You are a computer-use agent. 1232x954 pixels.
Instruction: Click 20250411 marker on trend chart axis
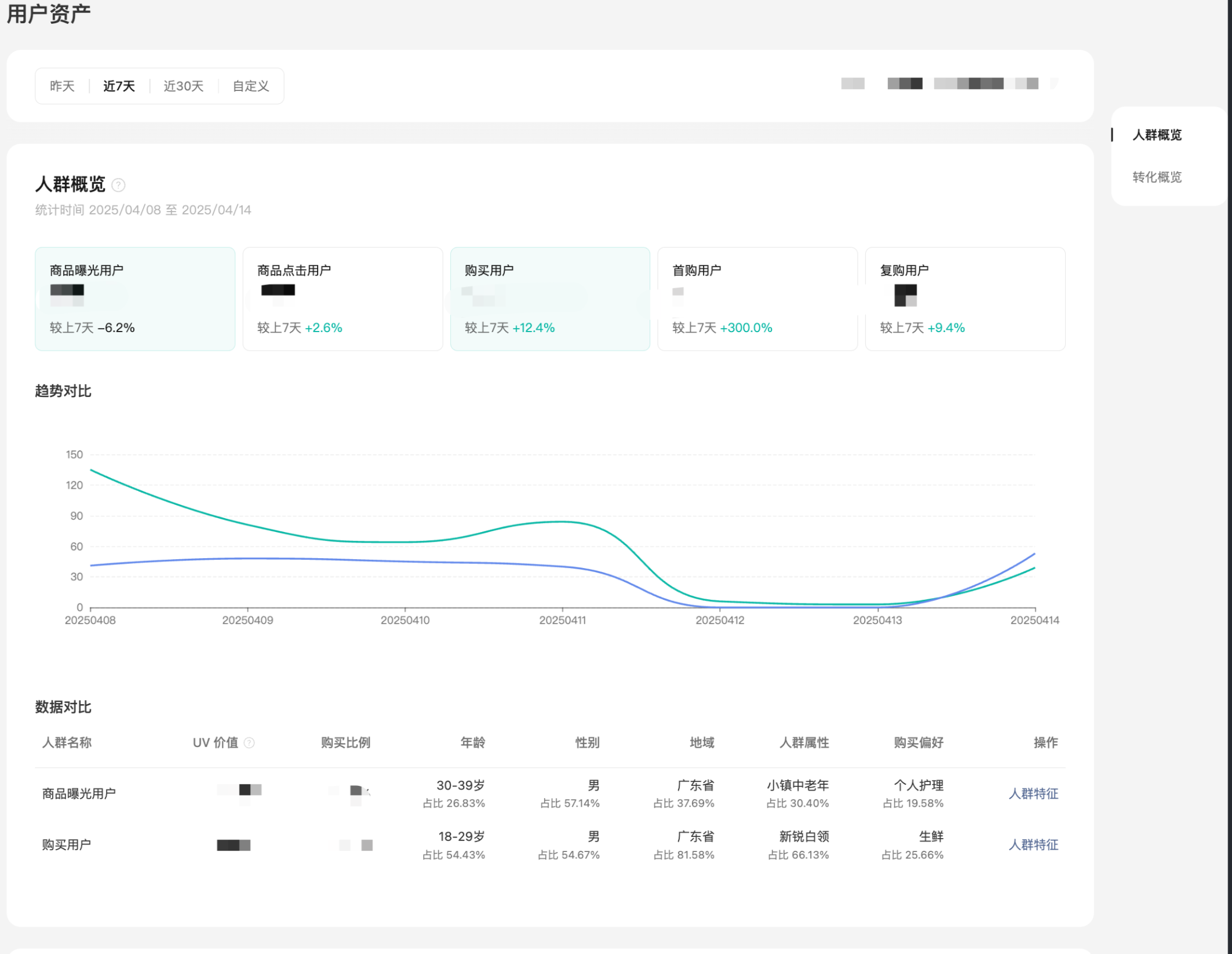tap(562, 620)
